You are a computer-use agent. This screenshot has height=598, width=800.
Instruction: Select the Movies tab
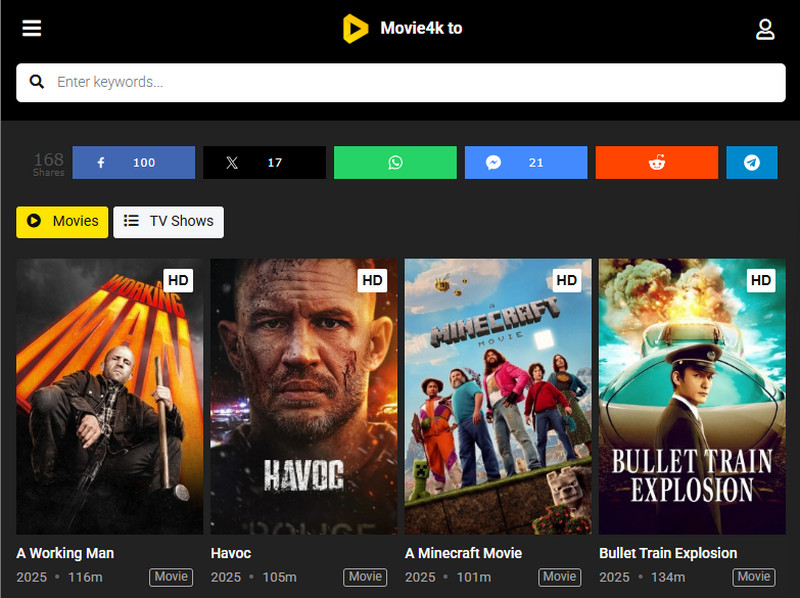click(62, 222)
